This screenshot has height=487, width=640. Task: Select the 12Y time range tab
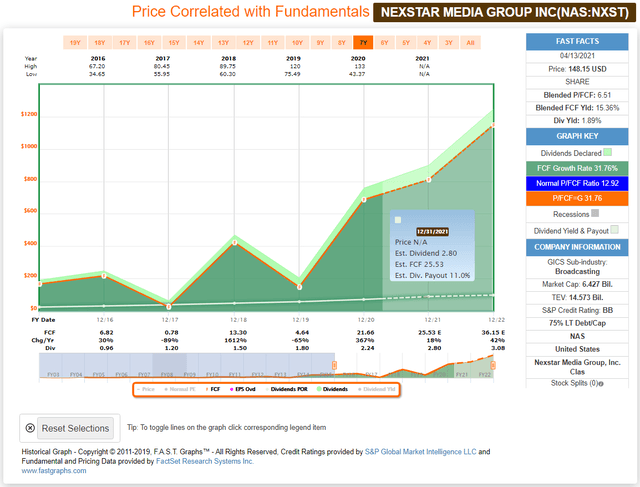(x=248, y=42)
